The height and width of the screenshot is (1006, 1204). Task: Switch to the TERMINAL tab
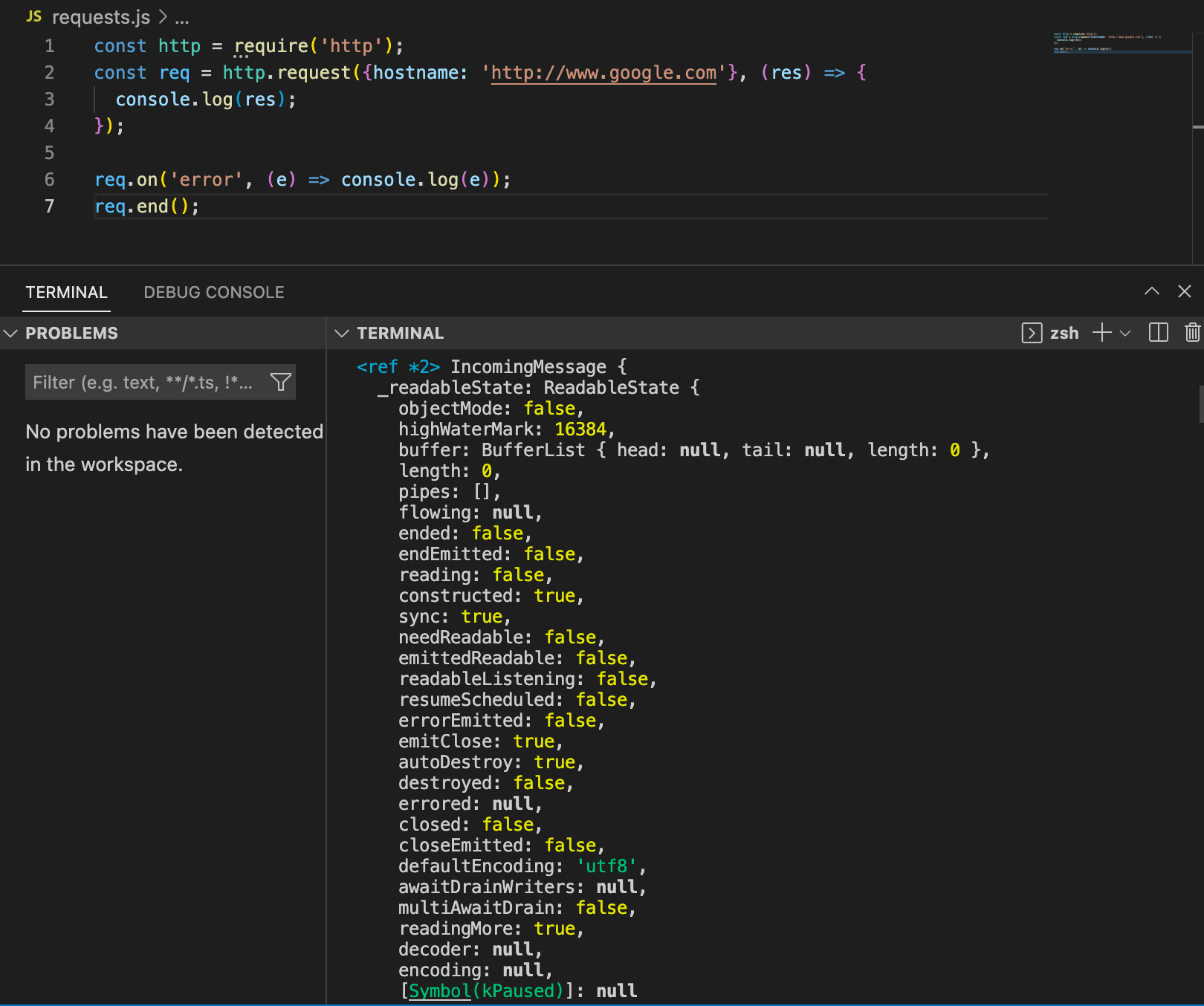67,292
